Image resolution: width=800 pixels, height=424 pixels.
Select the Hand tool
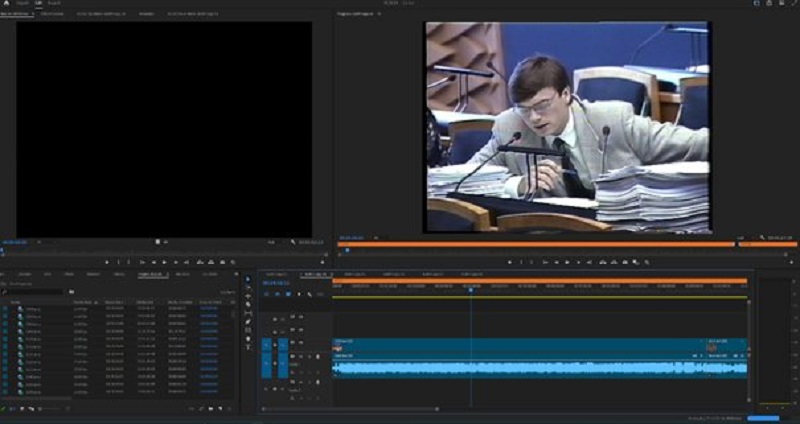pyautogui.click(x=248, y=338)
